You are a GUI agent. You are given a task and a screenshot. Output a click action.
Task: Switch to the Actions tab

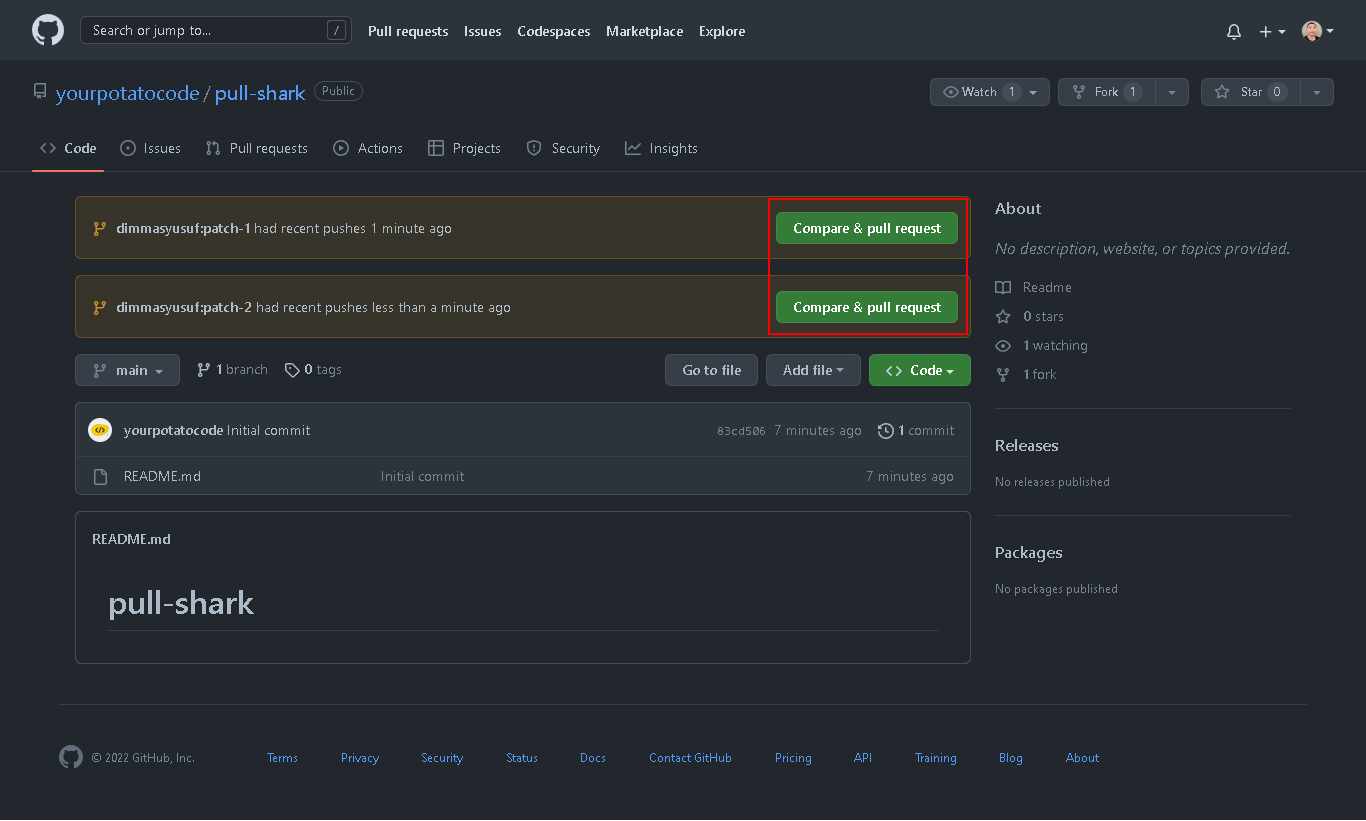(367, 148)
